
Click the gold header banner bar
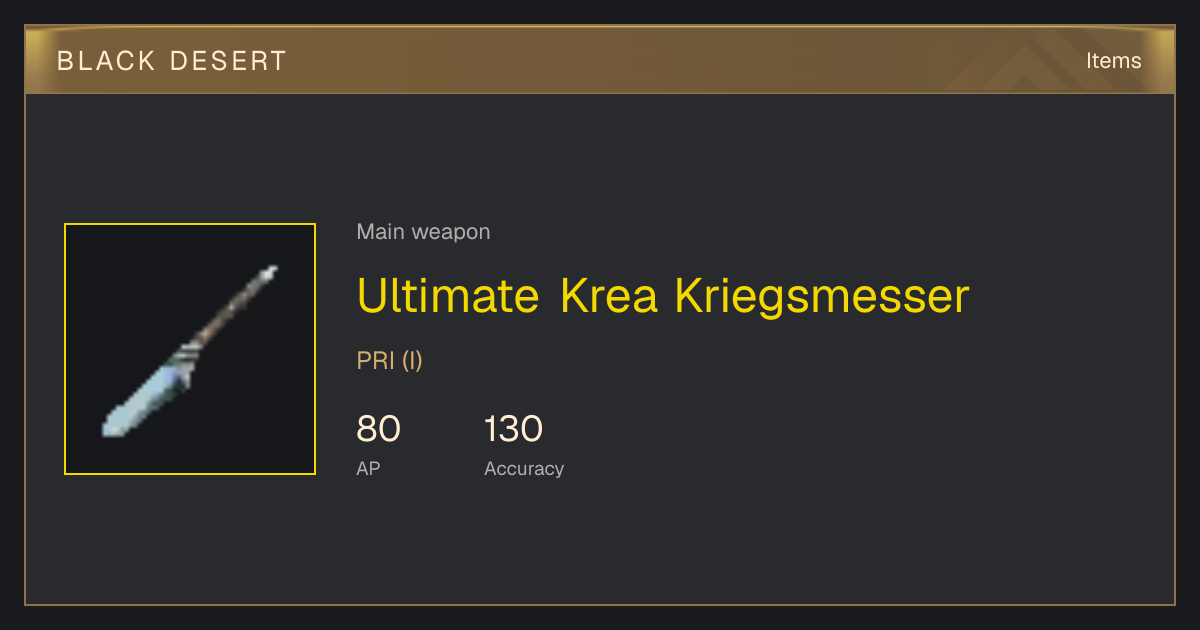pos(600,61)
